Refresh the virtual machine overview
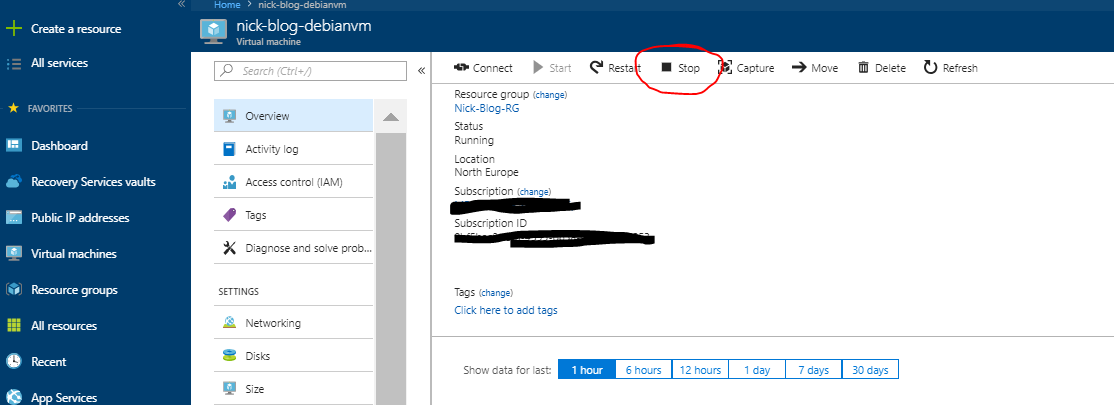The height and width of the screenshot is (405, 1114). [951, 68]
